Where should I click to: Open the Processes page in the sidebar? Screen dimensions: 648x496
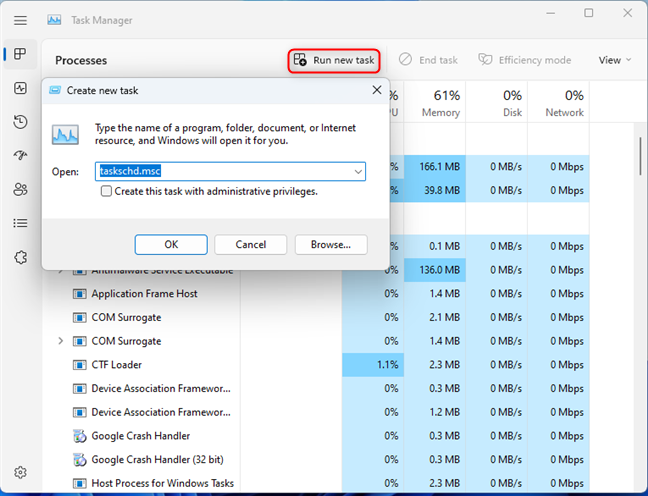pos(20,54)
